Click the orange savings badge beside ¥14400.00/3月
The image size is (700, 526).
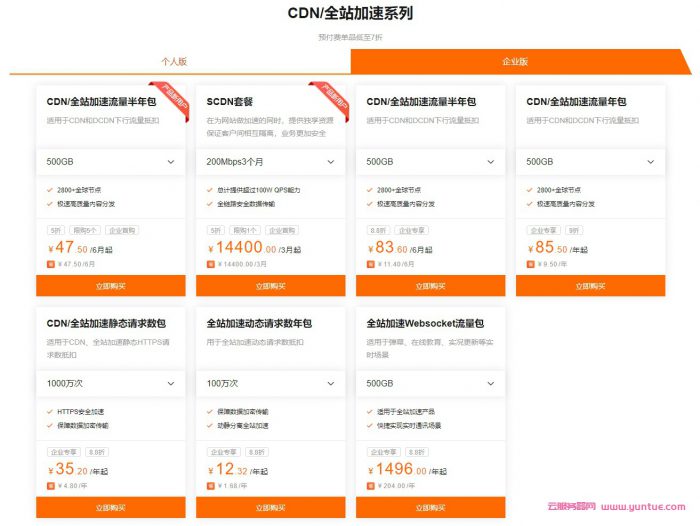pyautogui.click(x=211, y=264)
